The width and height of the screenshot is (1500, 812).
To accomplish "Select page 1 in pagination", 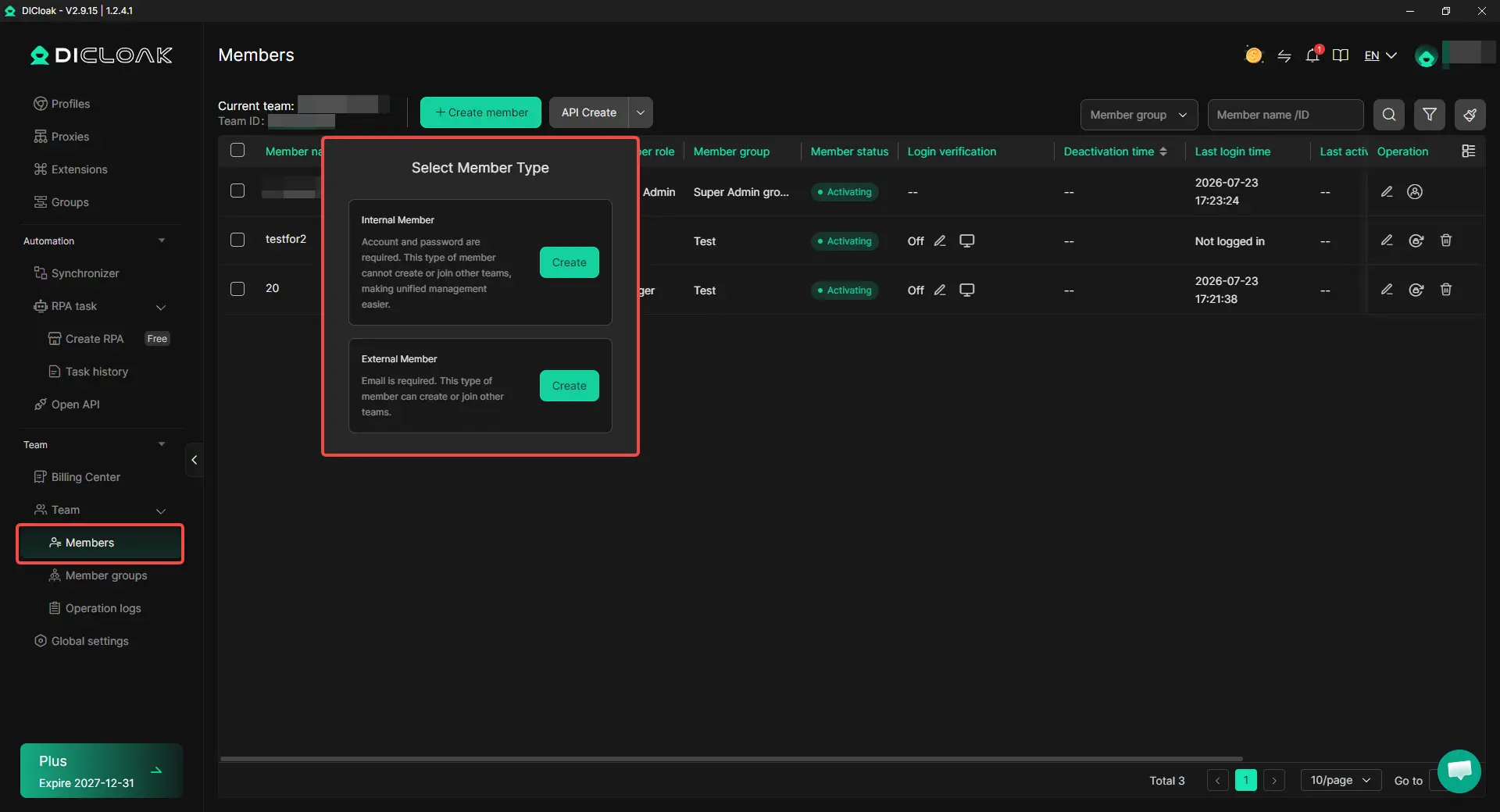I will (1246, 780).
